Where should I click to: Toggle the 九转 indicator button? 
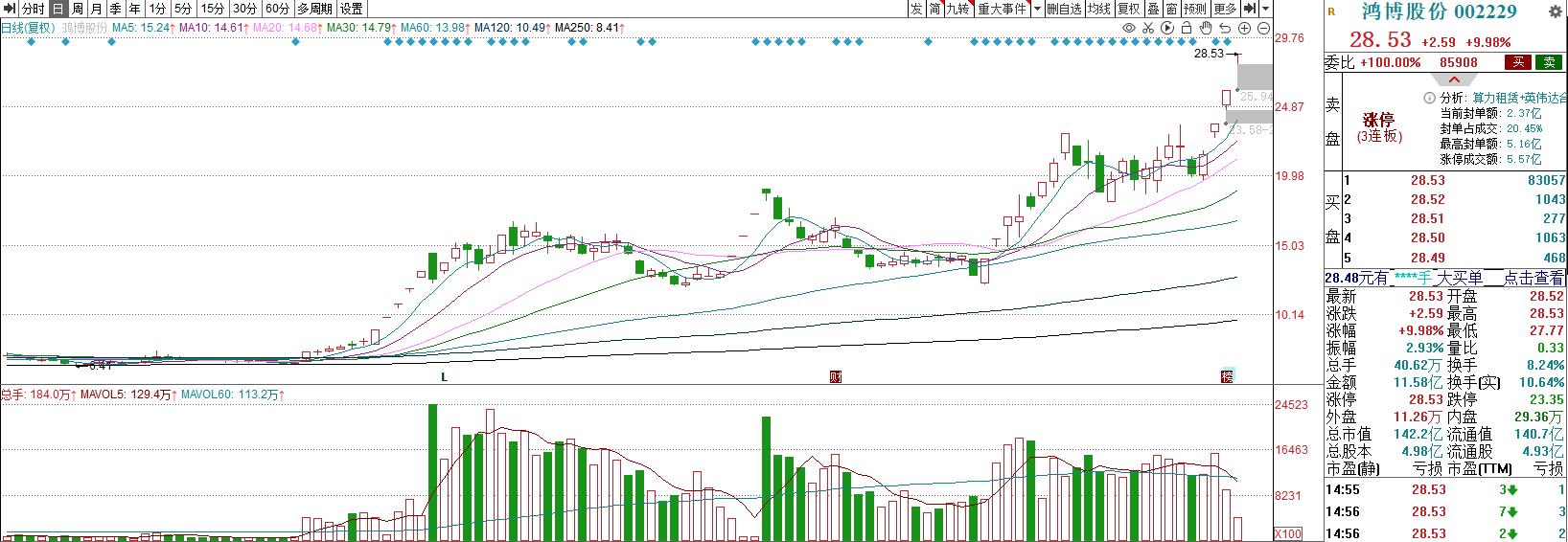tap(958, 9)
